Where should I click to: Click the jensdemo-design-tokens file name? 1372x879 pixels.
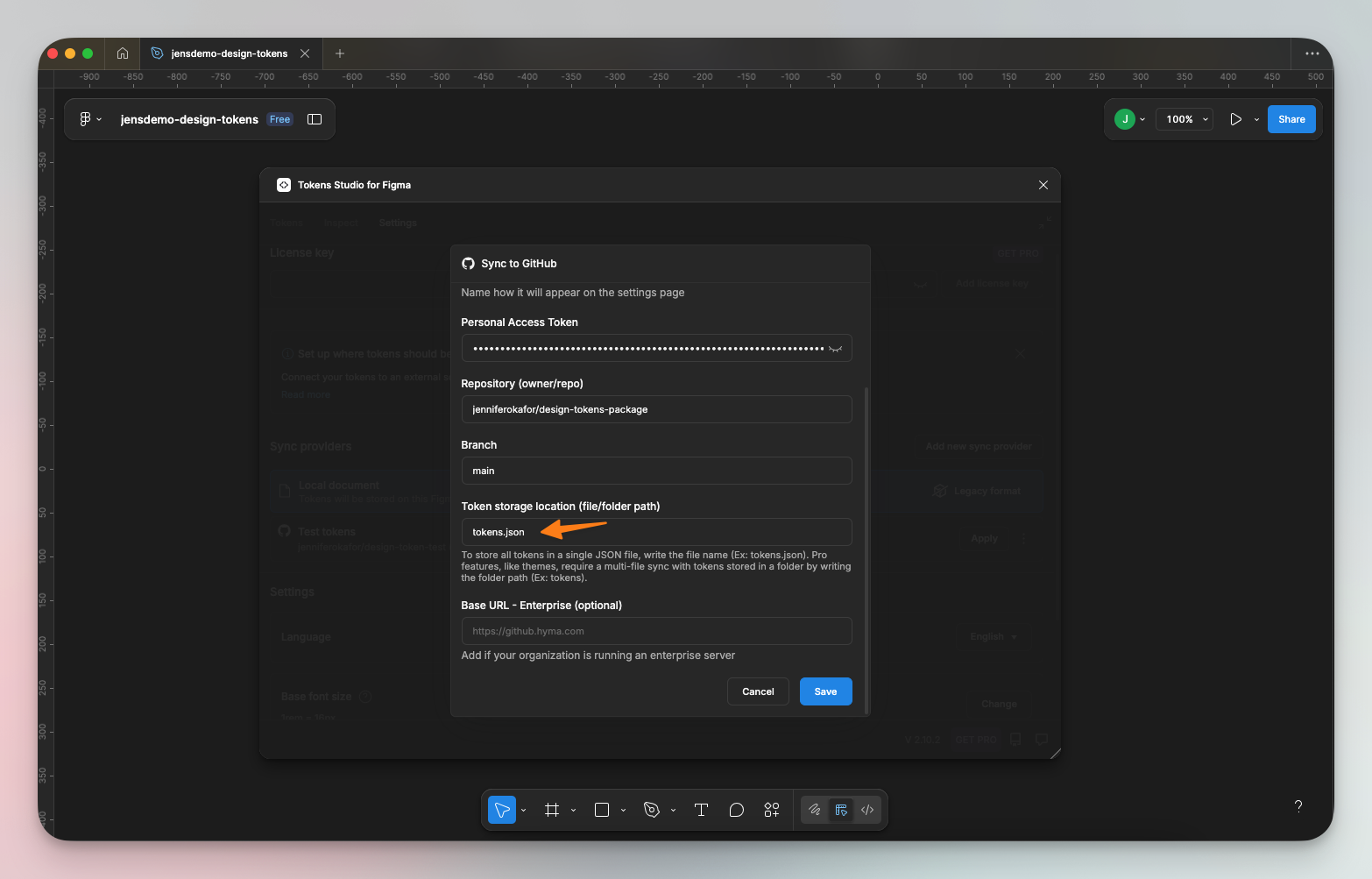click(189, 119)
